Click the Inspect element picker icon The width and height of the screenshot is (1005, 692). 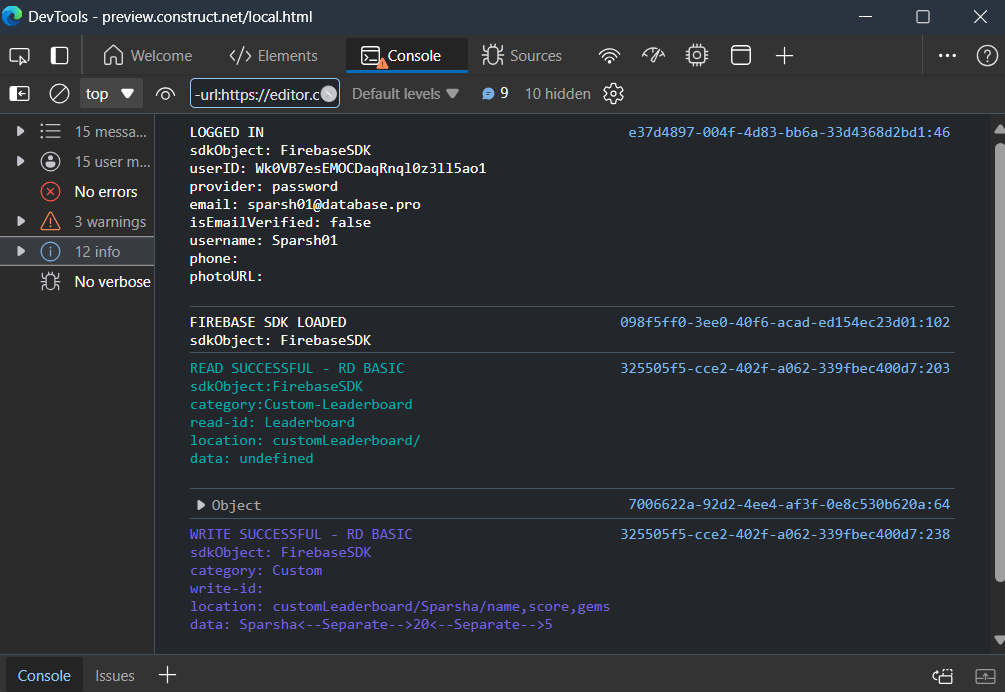pyautogui.click(x=20, y=56)
